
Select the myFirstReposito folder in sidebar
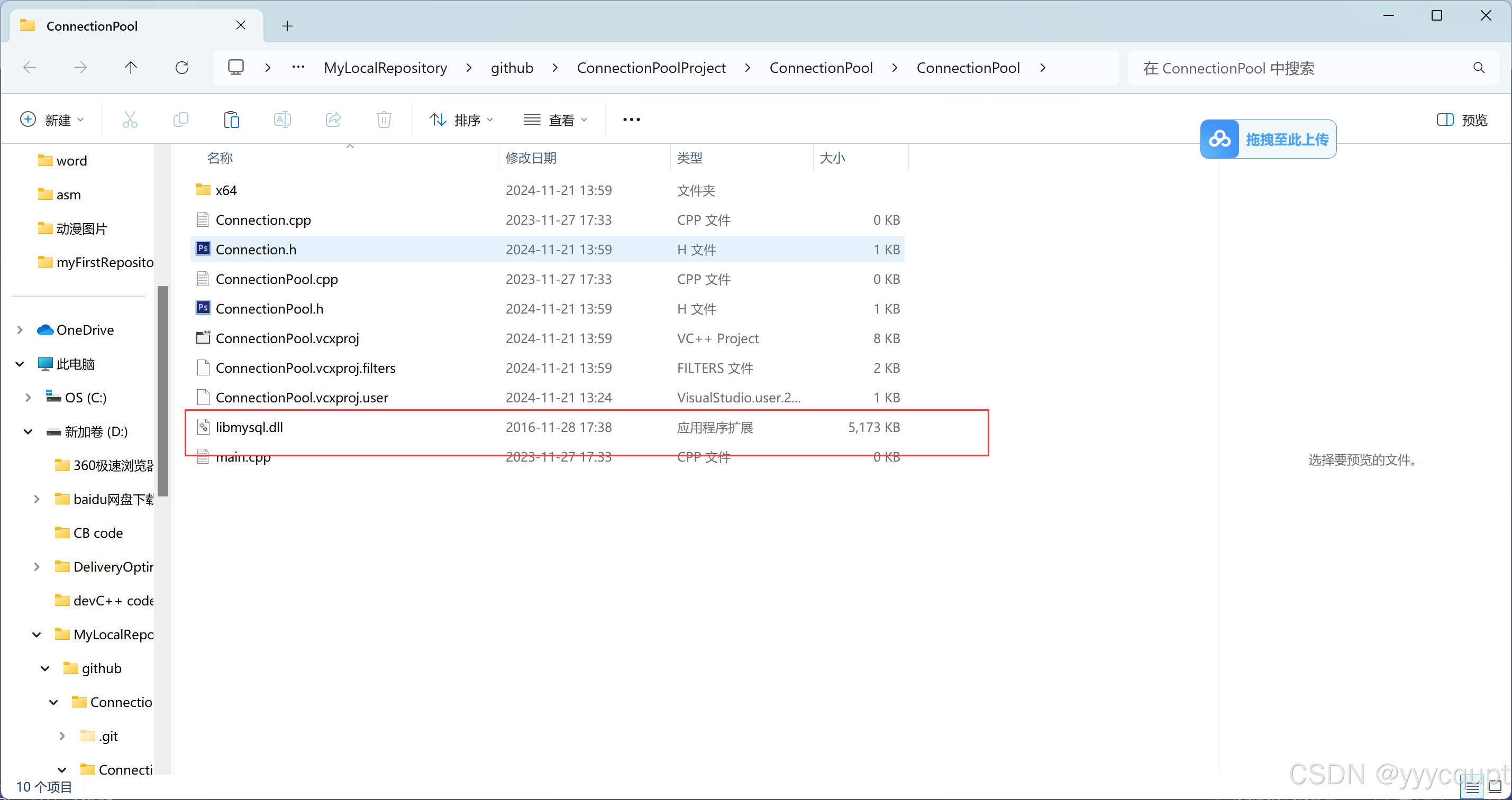[95, 262]
